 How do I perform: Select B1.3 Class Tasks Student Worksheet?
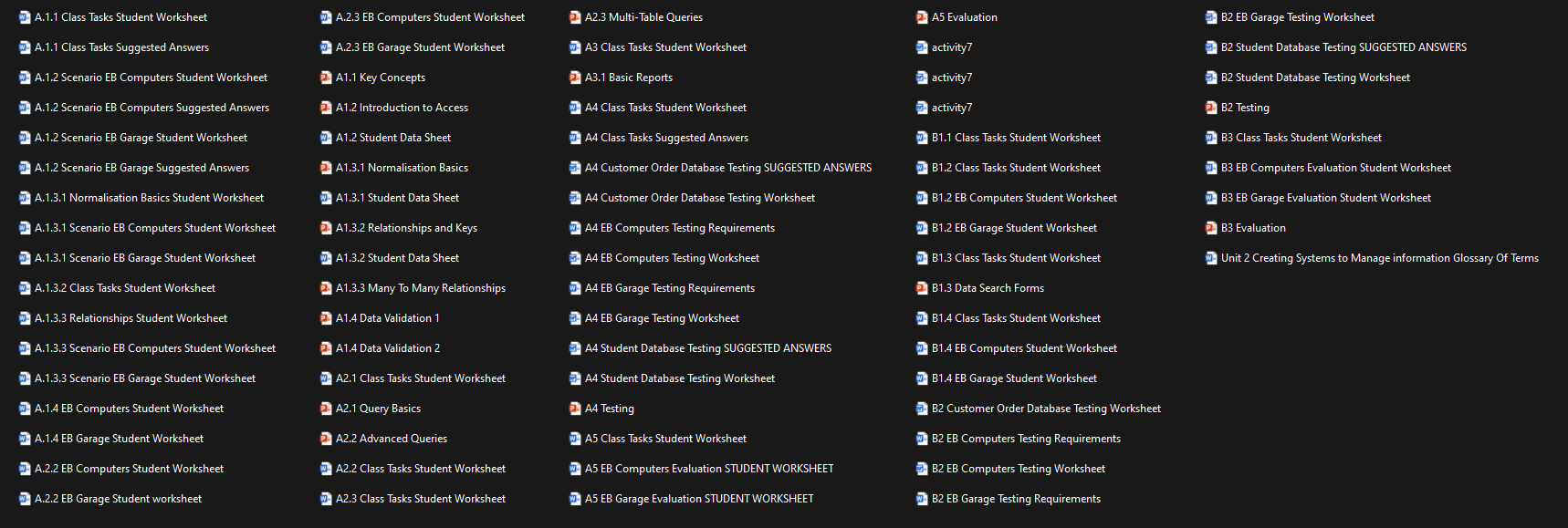(1016, 258)
